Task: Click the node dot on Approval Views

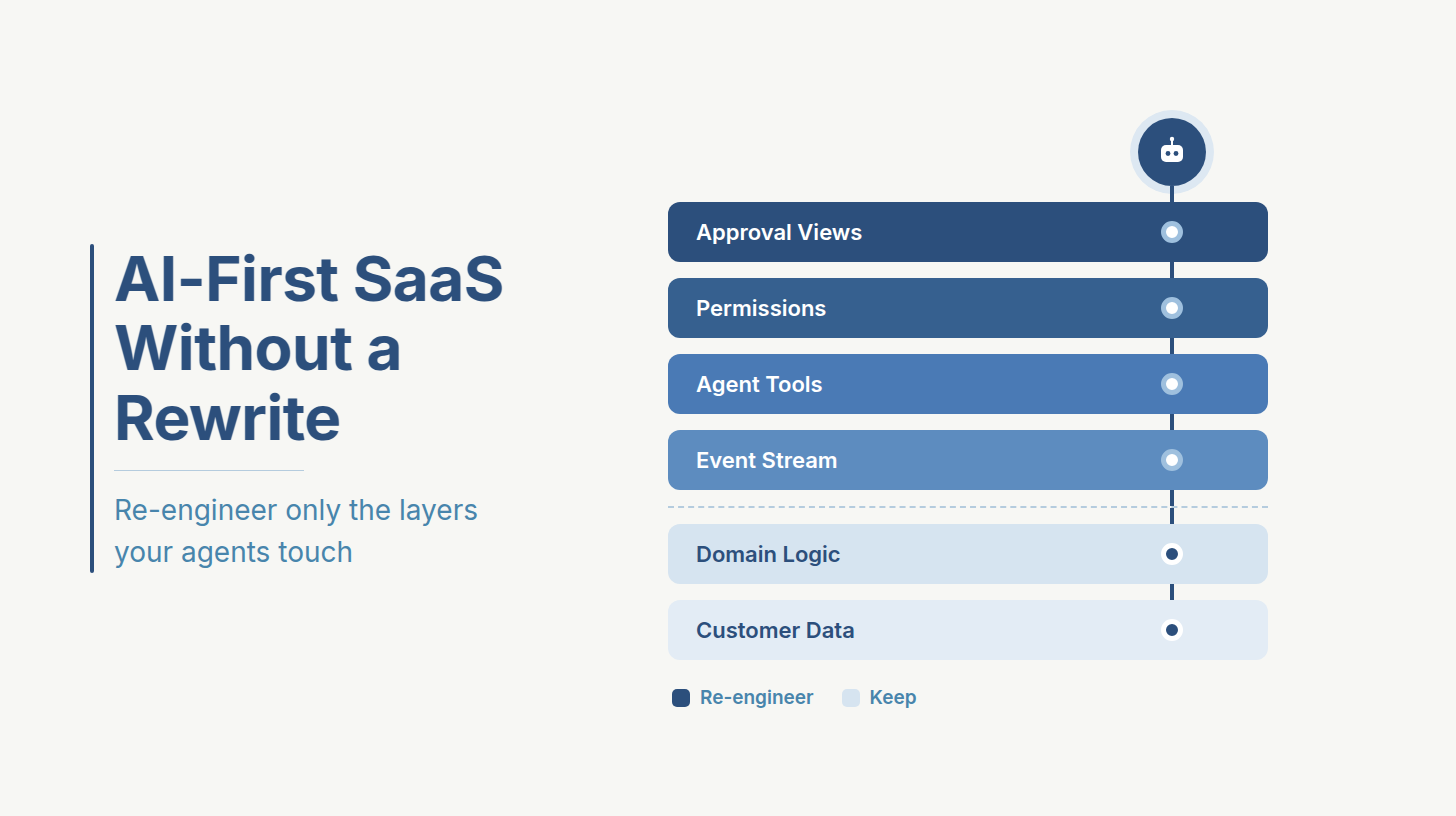Action: click(x=1172, y=232)
